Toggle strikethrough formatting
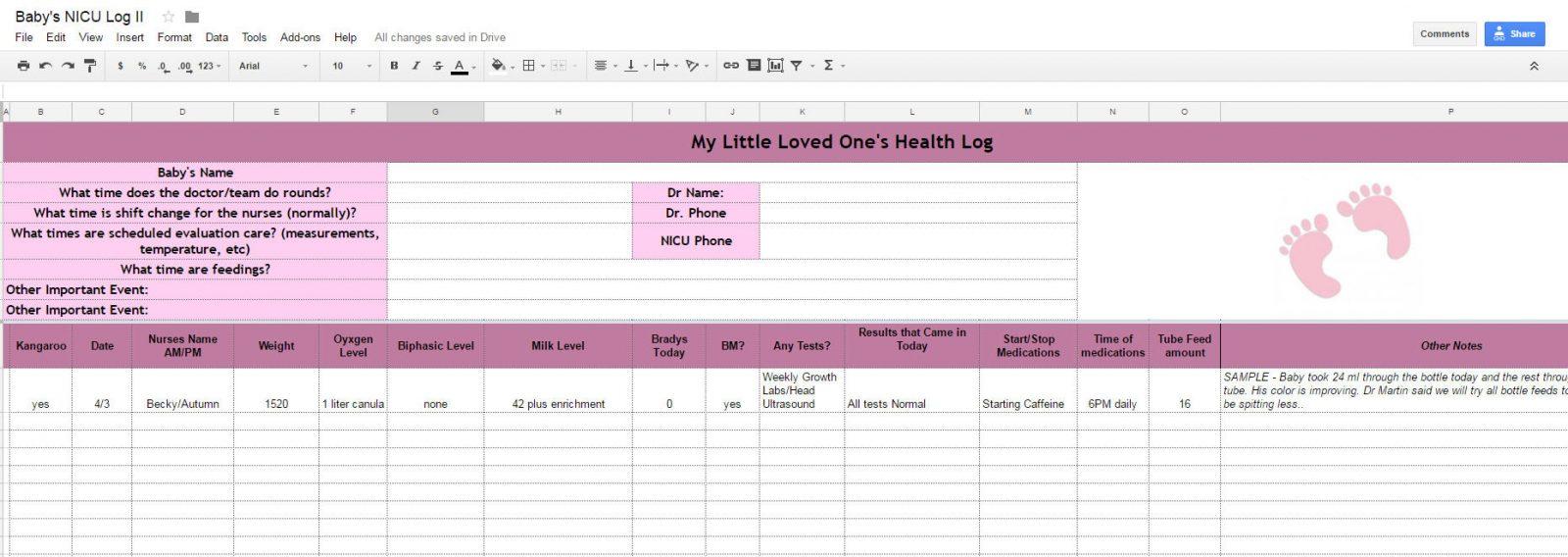 pyautogui.click(x=438, y=66)
